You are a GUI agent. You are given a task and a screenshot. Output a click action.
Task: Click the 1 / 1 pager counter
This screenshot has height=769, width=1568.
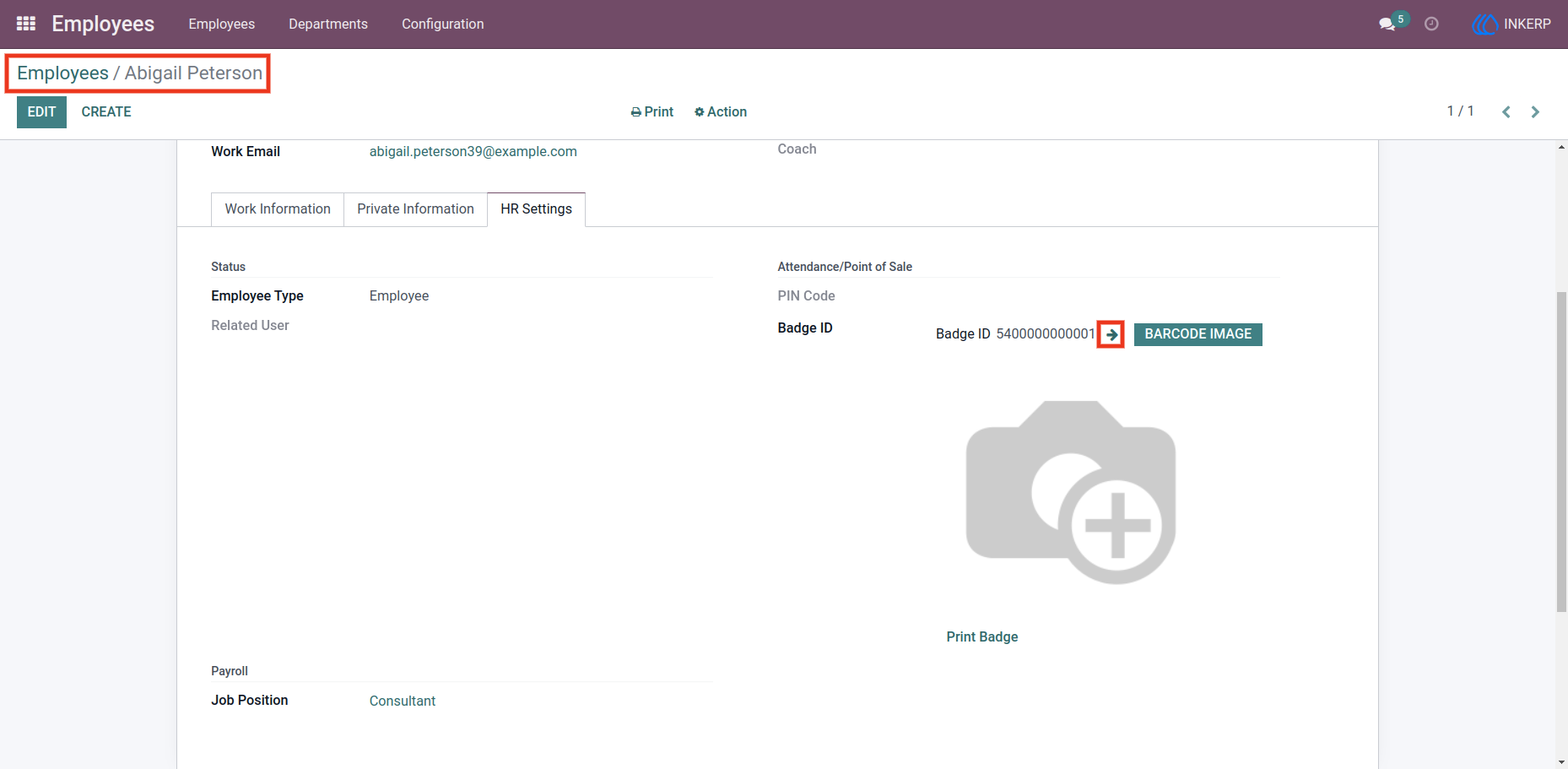click(1461, 111)
